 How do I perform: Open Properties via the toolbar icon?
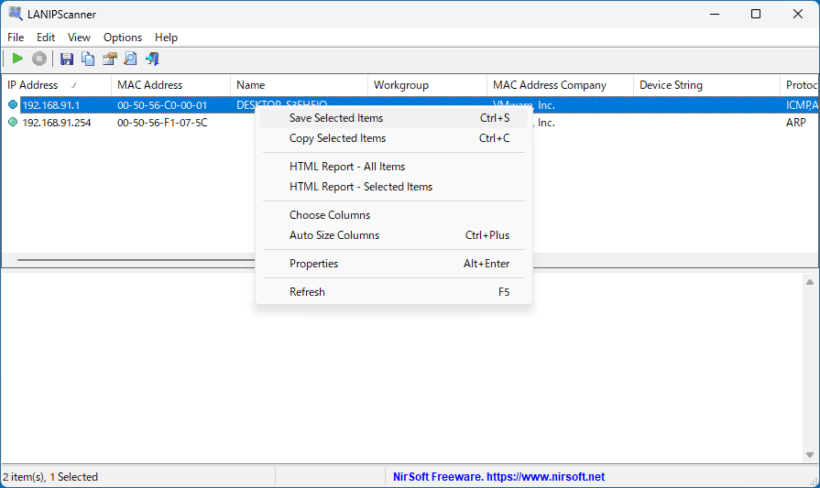coord(109,59)
